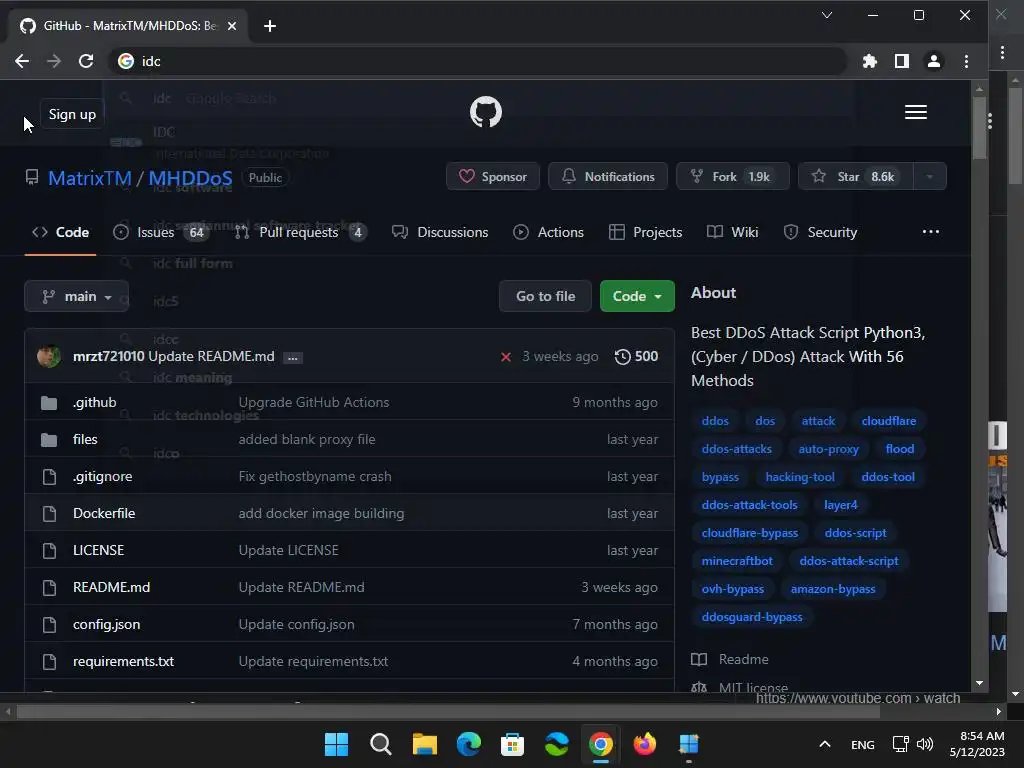Open the README.md file

(111, 587)
